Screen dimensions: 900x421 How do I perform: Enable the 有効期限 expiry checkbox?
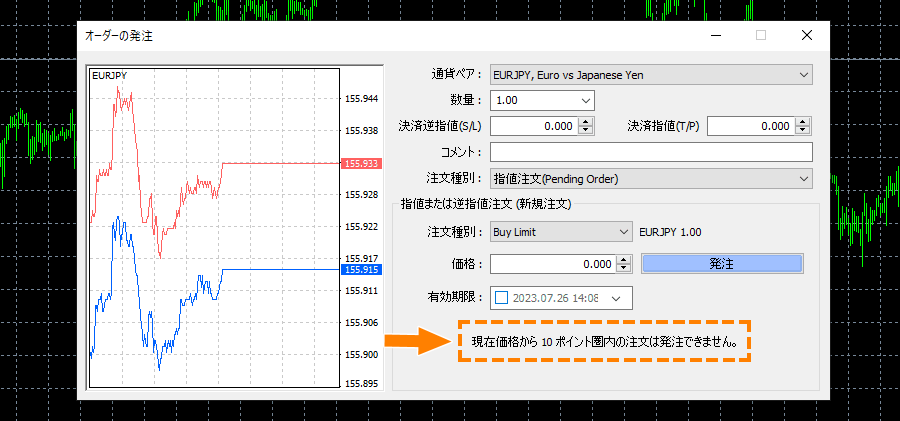501,297
